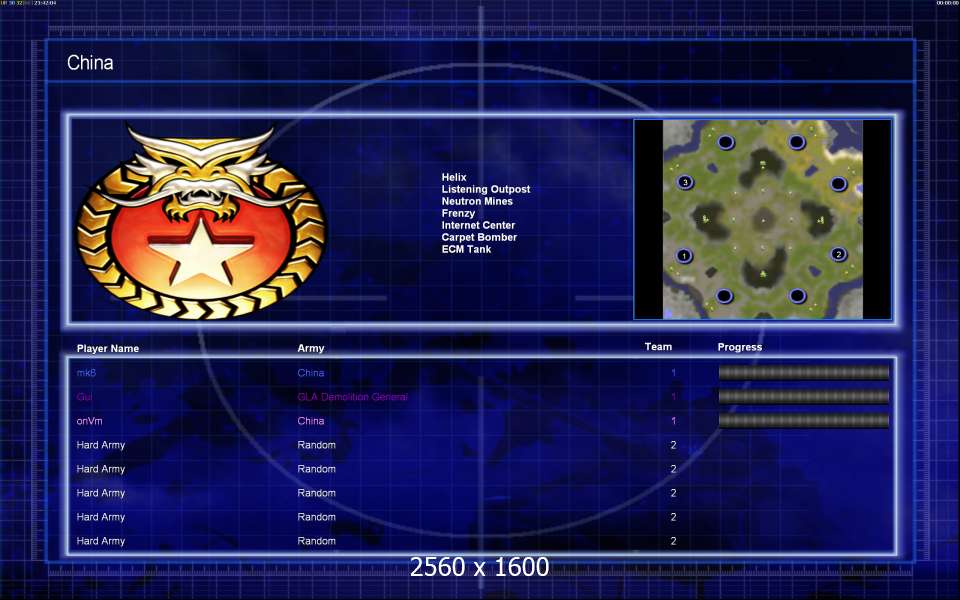
Task: Click the "Army" column header
Action: pyautogui.click(x=310, y=348)
